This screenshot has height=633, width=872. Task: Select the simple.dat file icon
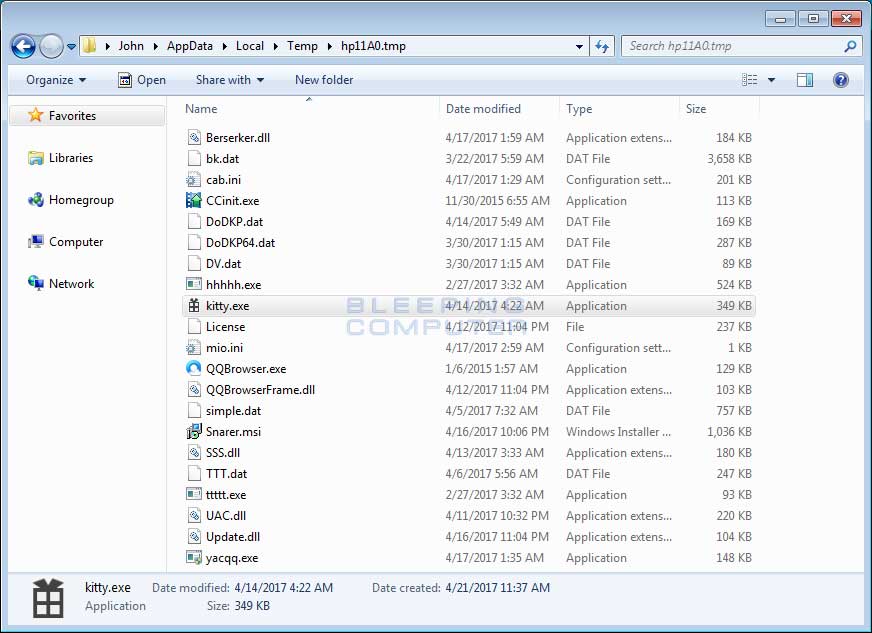click(194, 411)
